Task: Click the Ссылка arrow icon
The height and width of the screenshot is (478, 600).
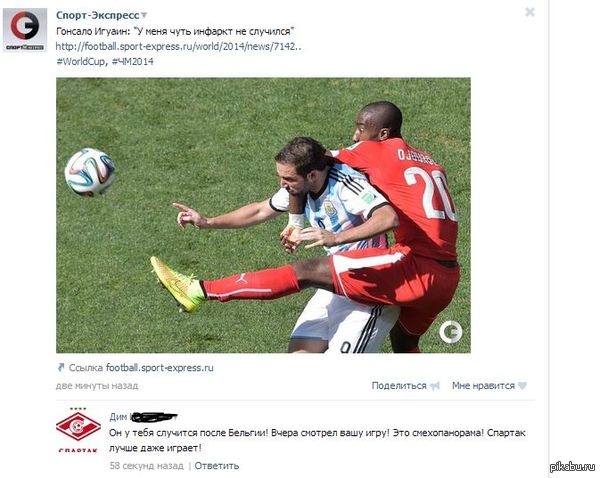Action: [60, 368]
